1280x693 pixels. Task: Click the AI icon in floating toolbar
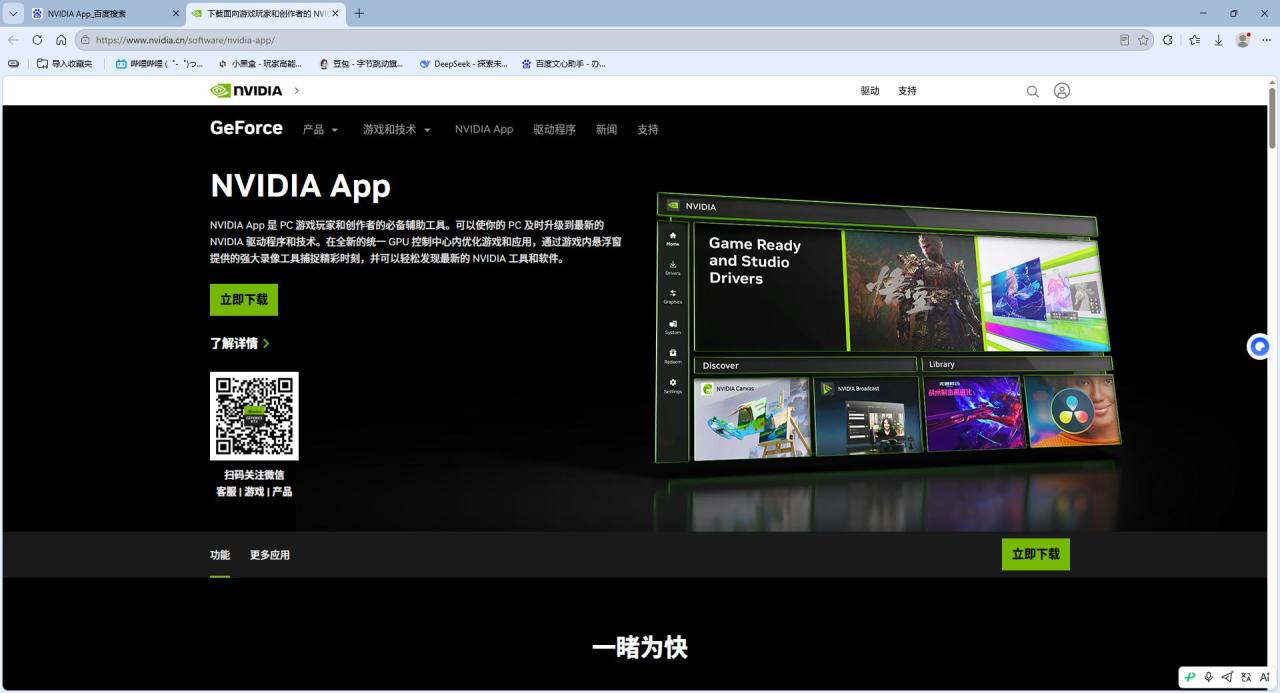pyautogui.click(x=1265, y=677)
